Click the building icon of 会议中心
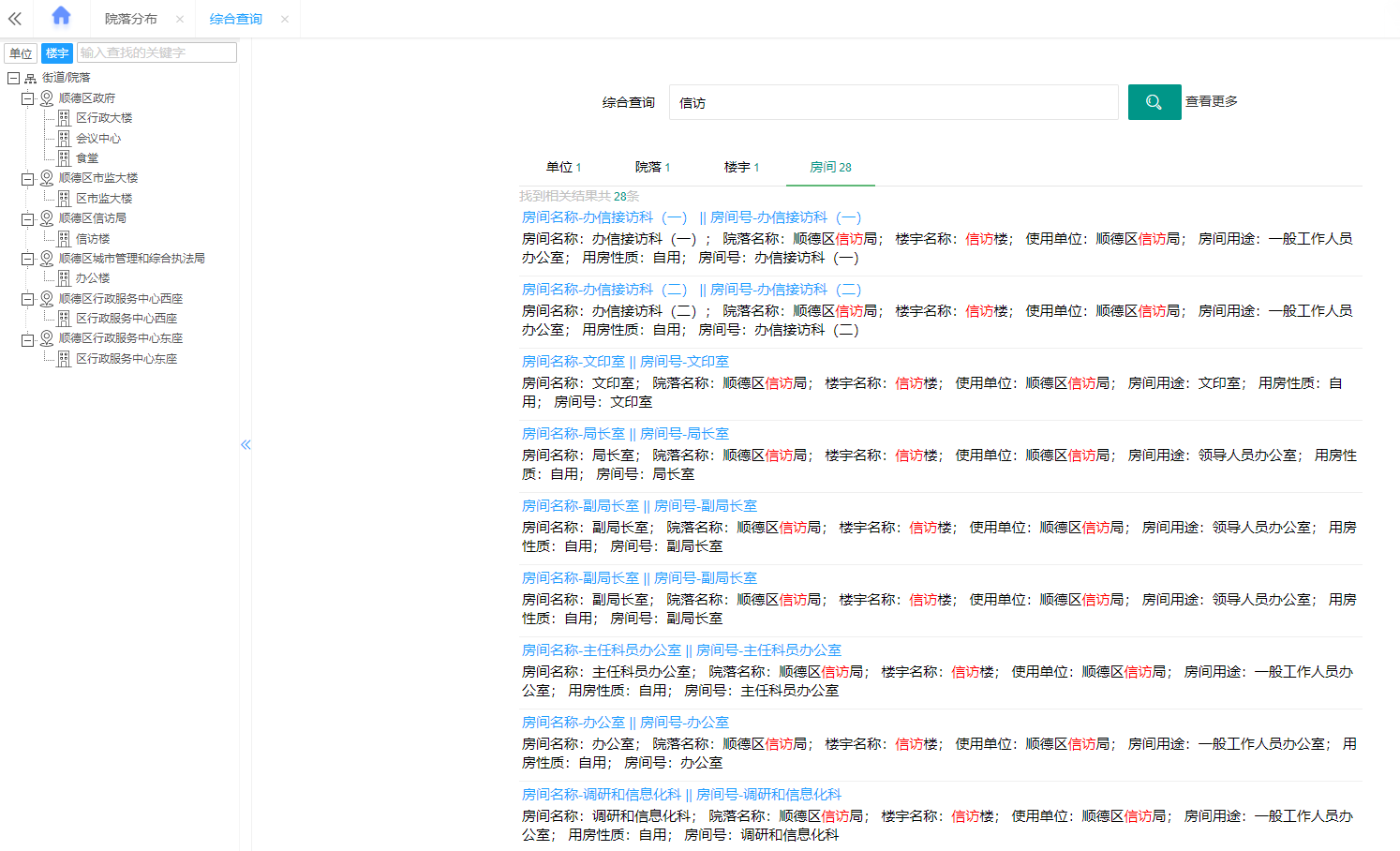The width and height of the screenshot is (1400, 851). (64, 138)
